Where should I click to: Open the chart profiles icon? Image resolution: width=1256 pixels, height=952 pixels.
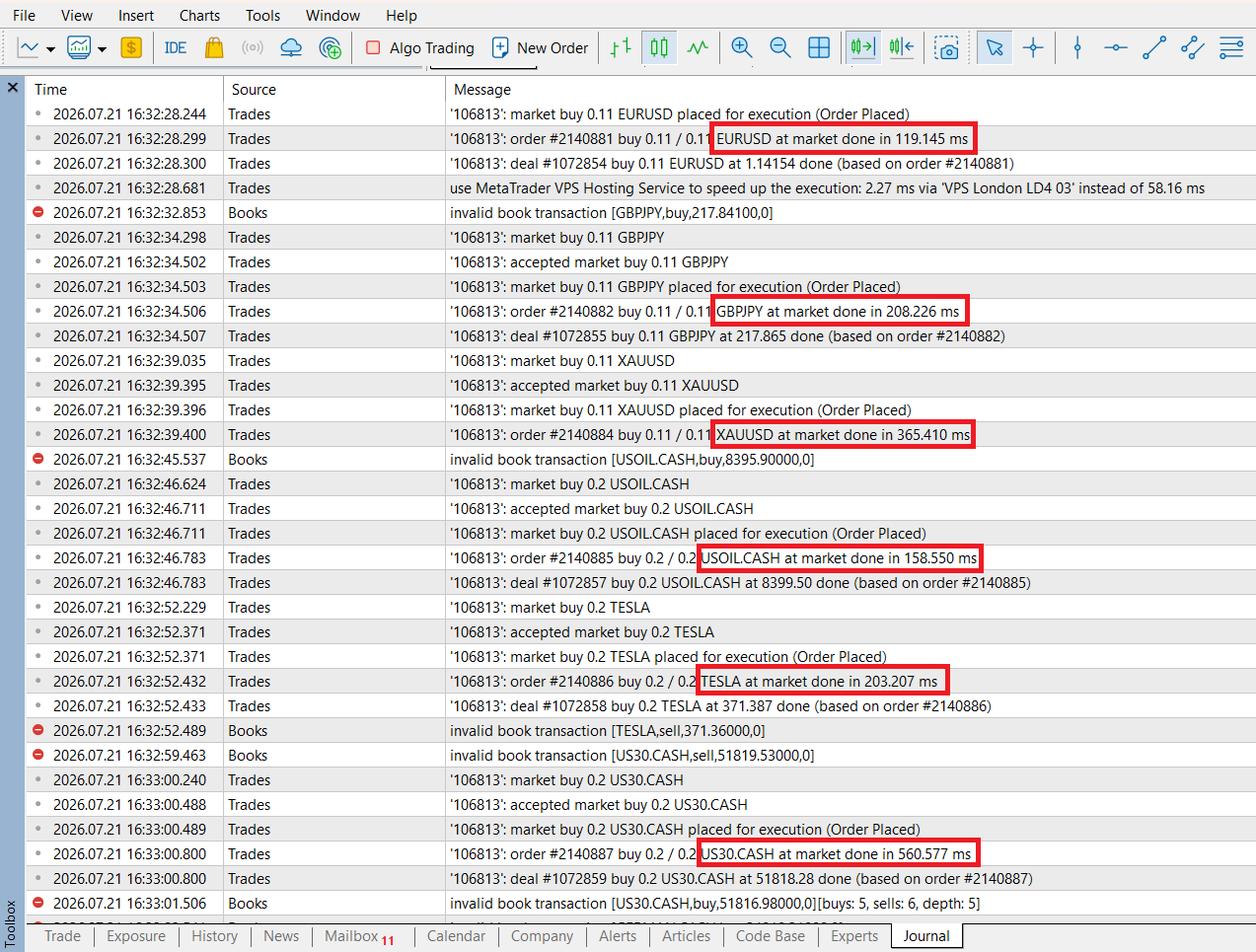point(79,47)
